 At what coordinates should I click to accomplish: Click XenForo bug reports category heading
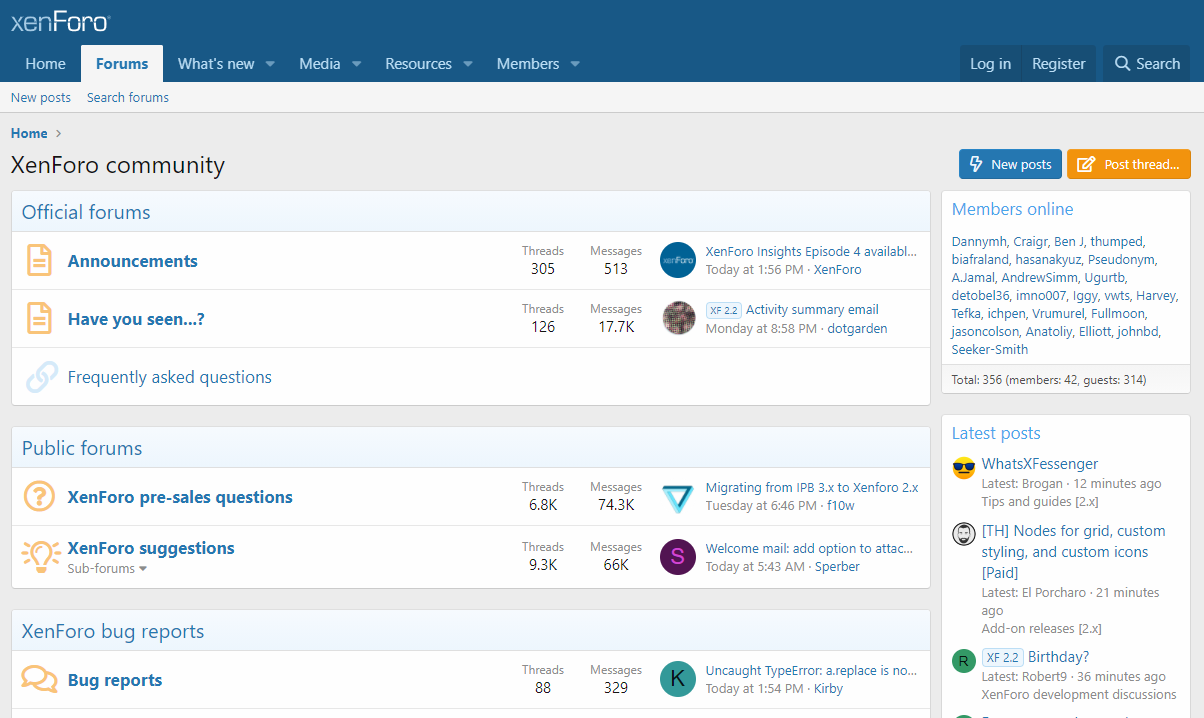(x=113, y=631)
